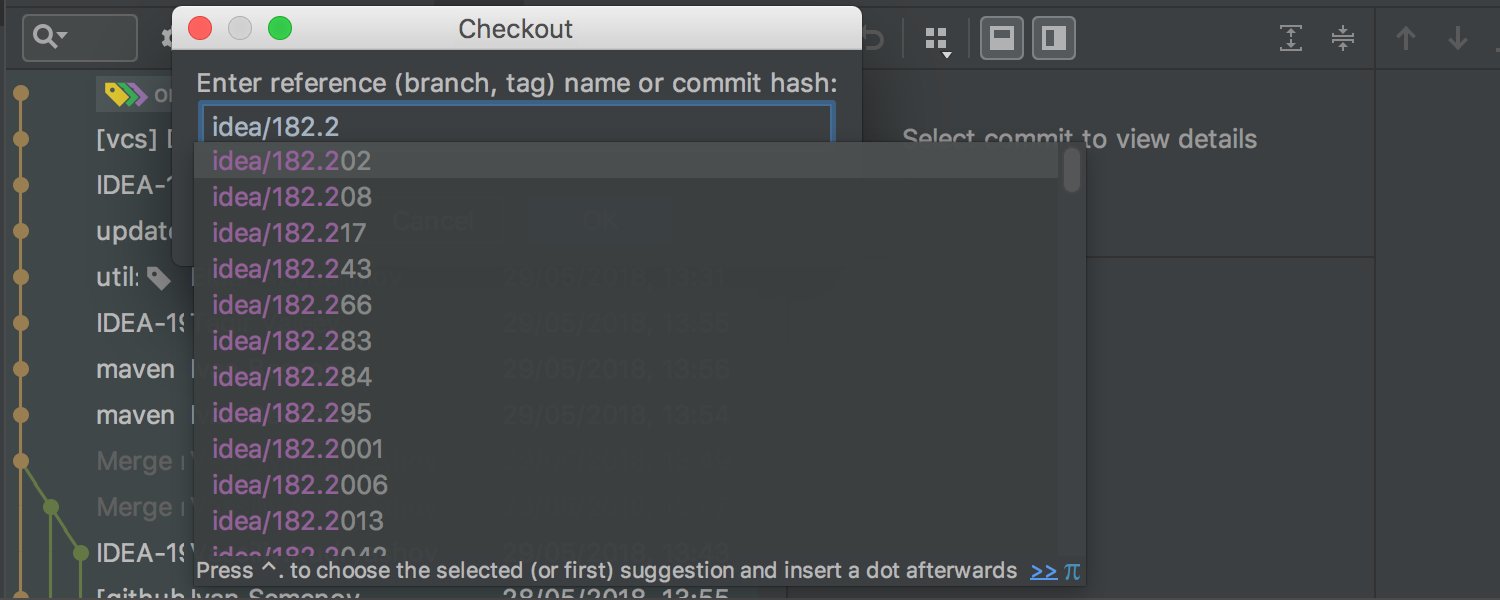Click the colored branch labels icon
1500x600 pixels.
coord(126,95)
